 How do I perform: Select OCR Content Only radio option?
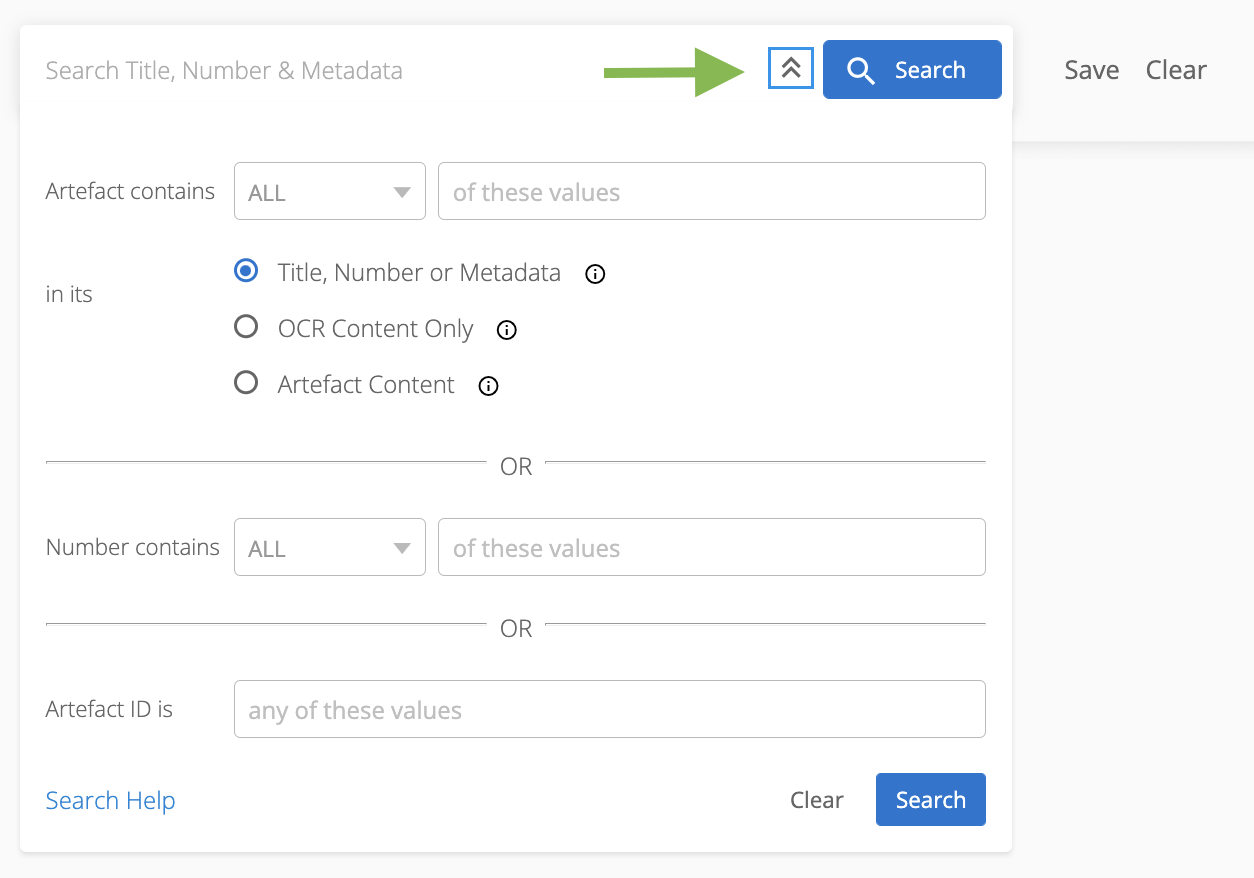click(246, 327)
